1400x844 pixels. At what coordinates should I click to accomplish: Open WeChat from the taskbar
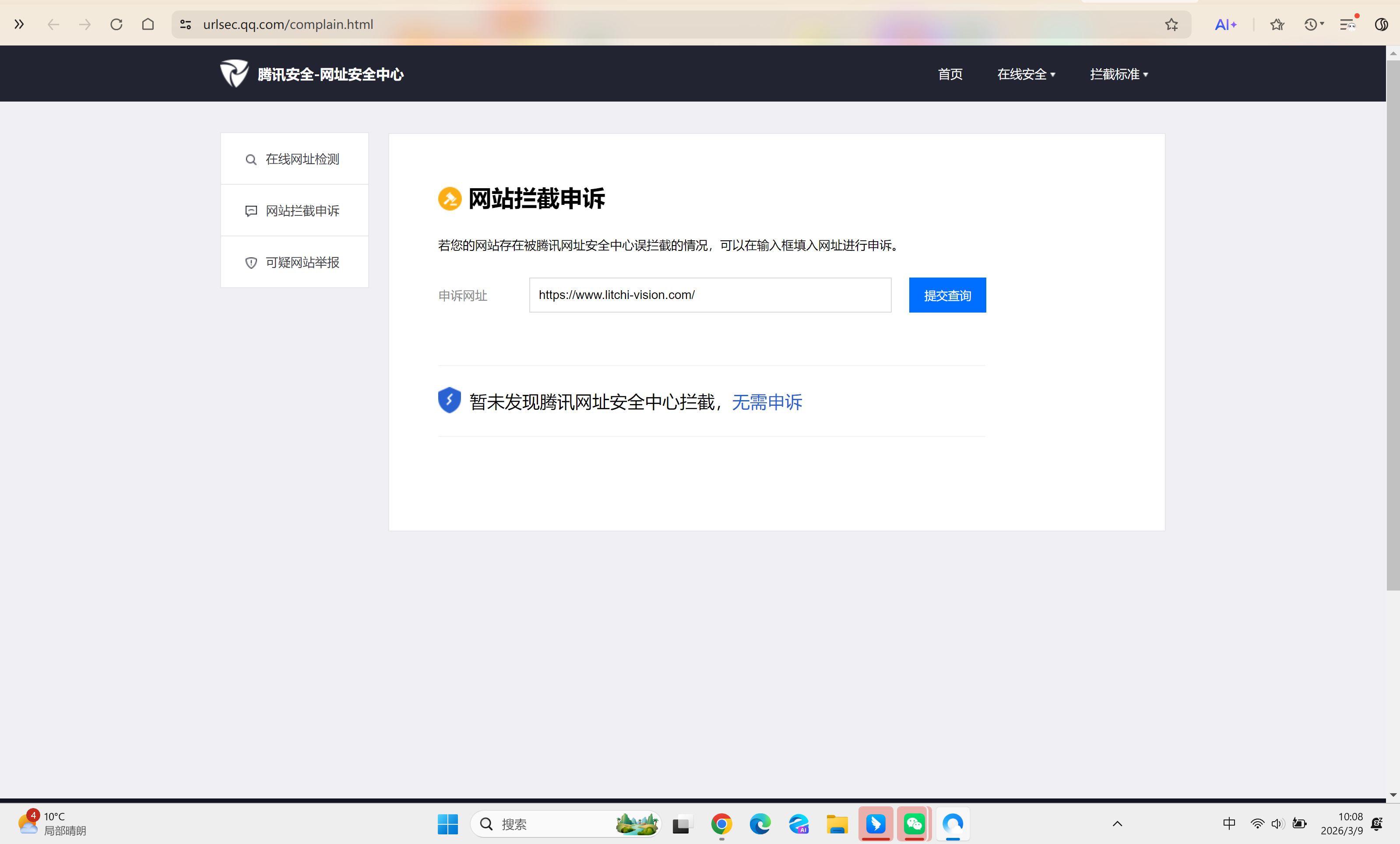pyautogui.click(x=914, y=823)
